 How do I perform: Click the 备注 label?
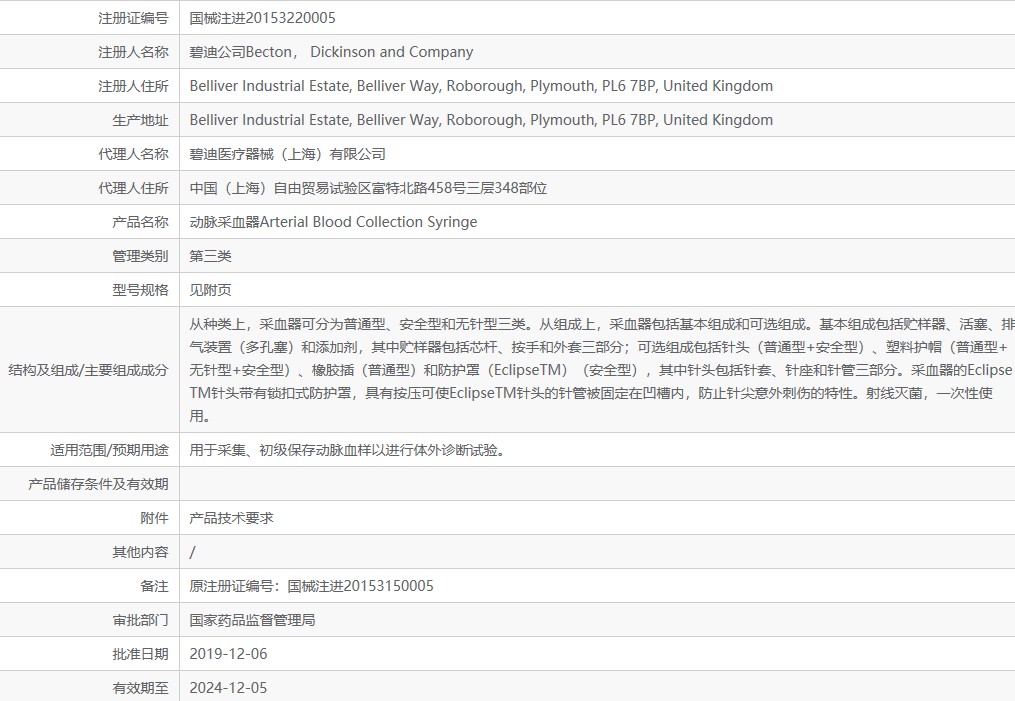pyautogui.click(x=154, y=586)
